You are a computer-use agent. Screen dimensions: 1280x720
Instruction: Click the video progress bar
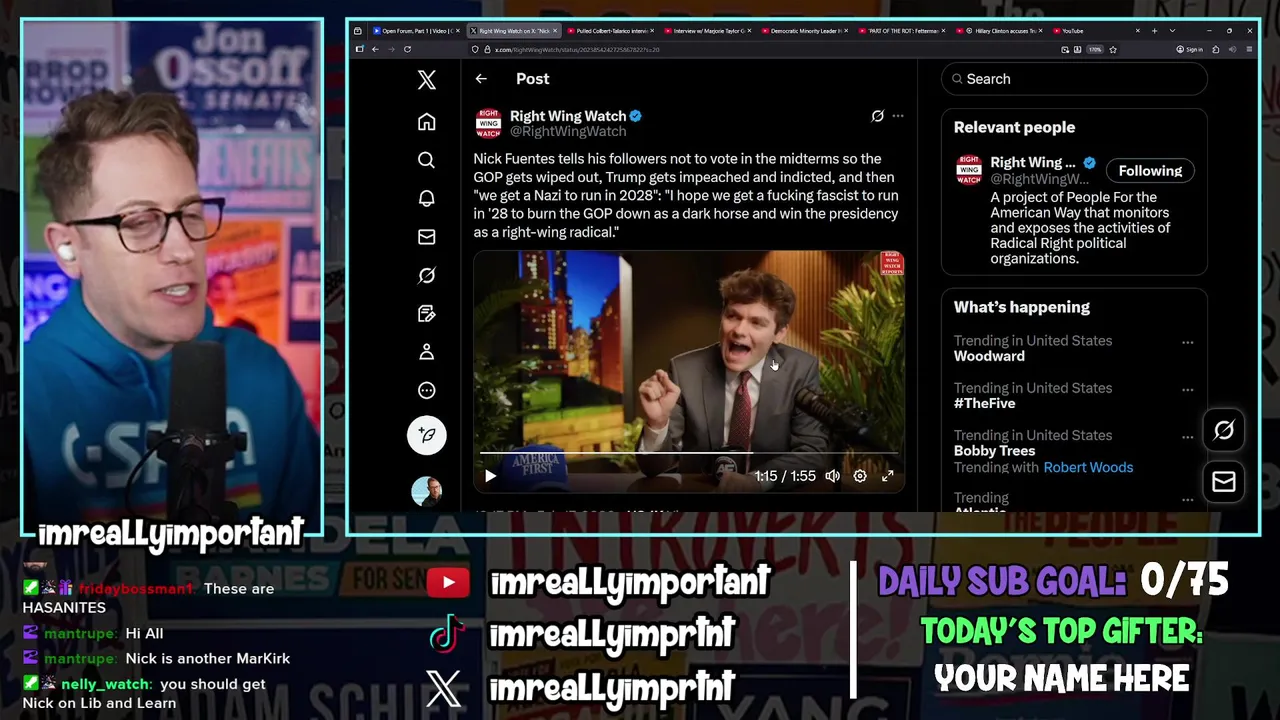(x=688, y=453)
